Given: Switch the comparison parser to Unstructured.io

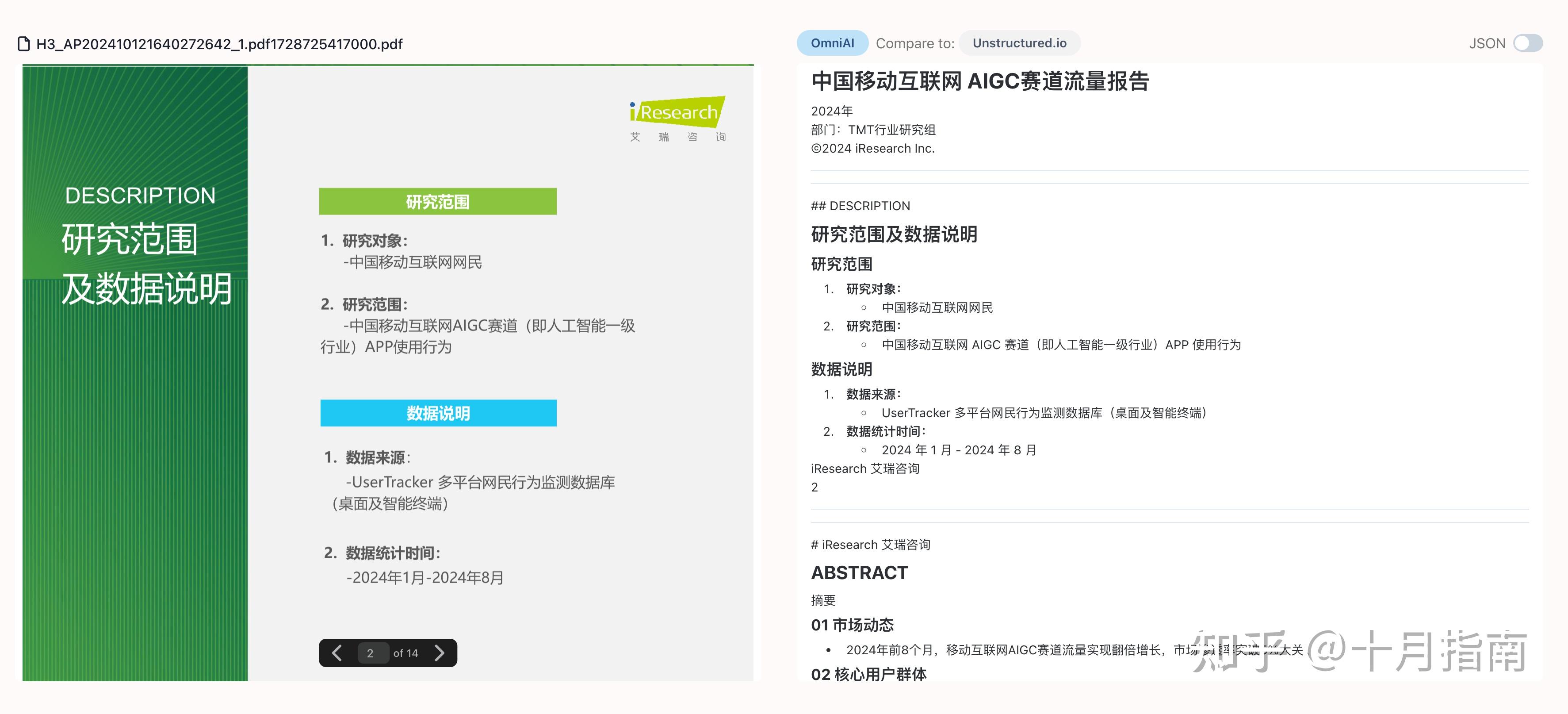Looking at the screenshot, I should 1019,42.
